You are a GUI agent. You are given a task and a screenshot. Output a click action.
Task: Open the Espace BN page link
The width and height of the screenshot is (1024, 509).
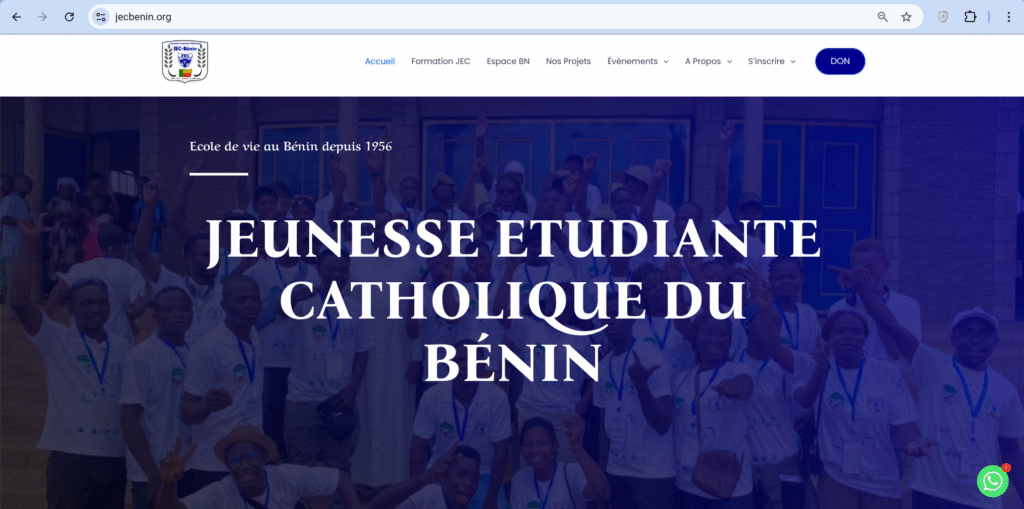coord(508,61)
